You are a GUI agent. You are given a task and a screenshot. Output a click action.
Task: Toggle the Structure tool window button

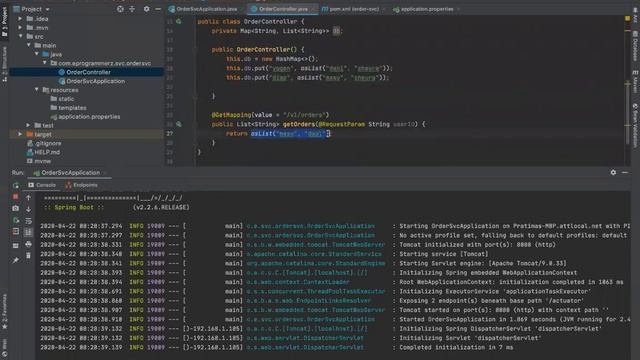coord(4,64)
